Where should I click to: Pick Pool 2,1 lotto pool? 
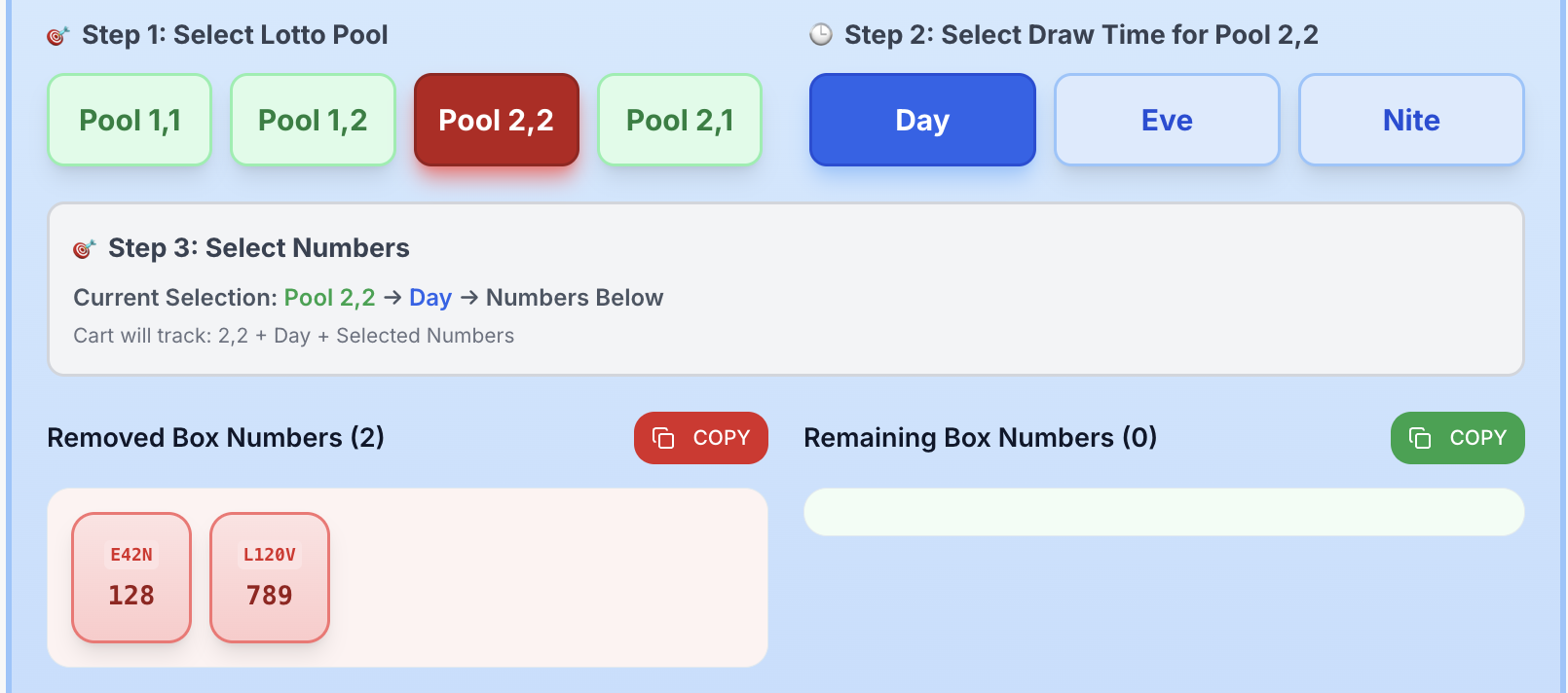680,120
